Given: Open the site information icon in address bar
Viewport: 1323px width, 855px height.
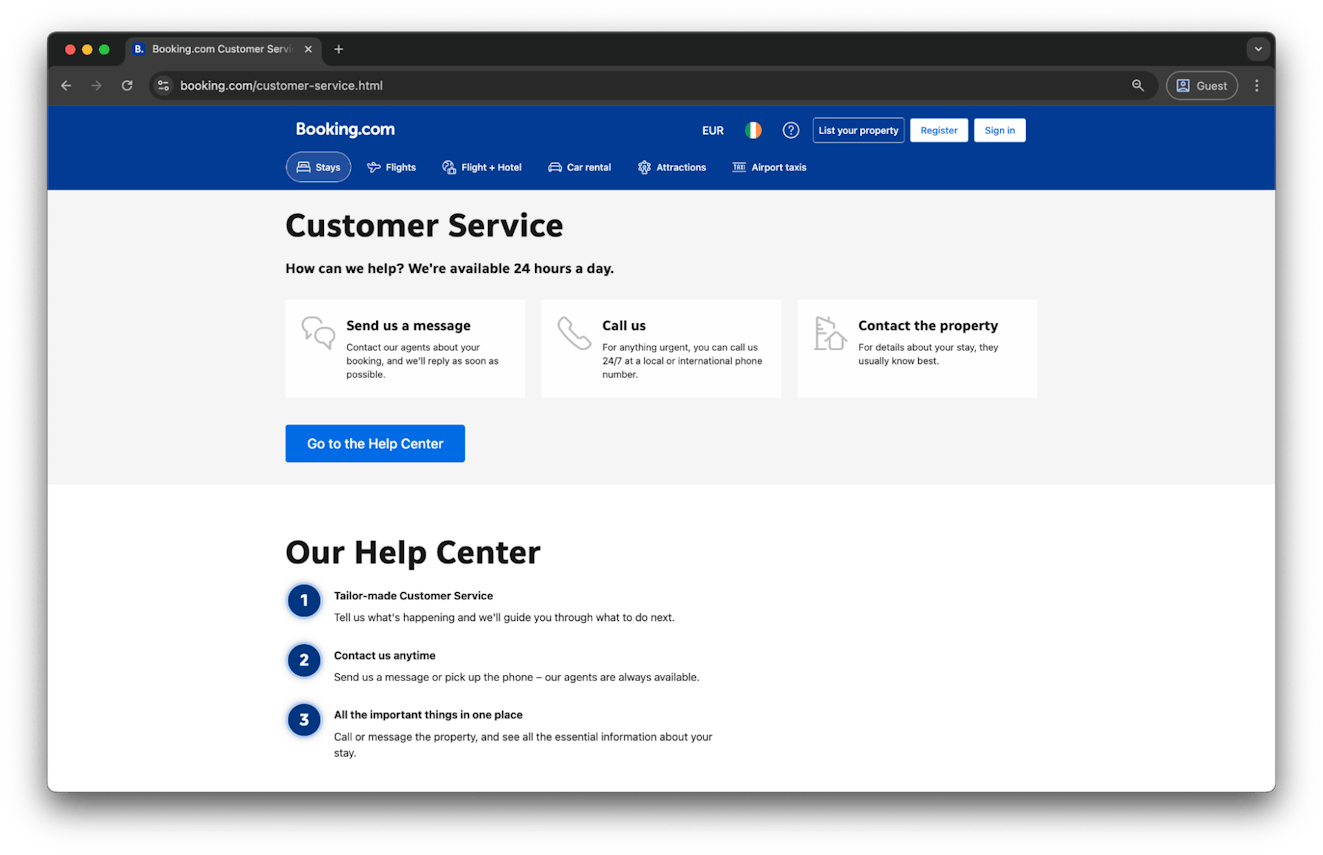Looking at the screenshot, I should pos(164,86).
